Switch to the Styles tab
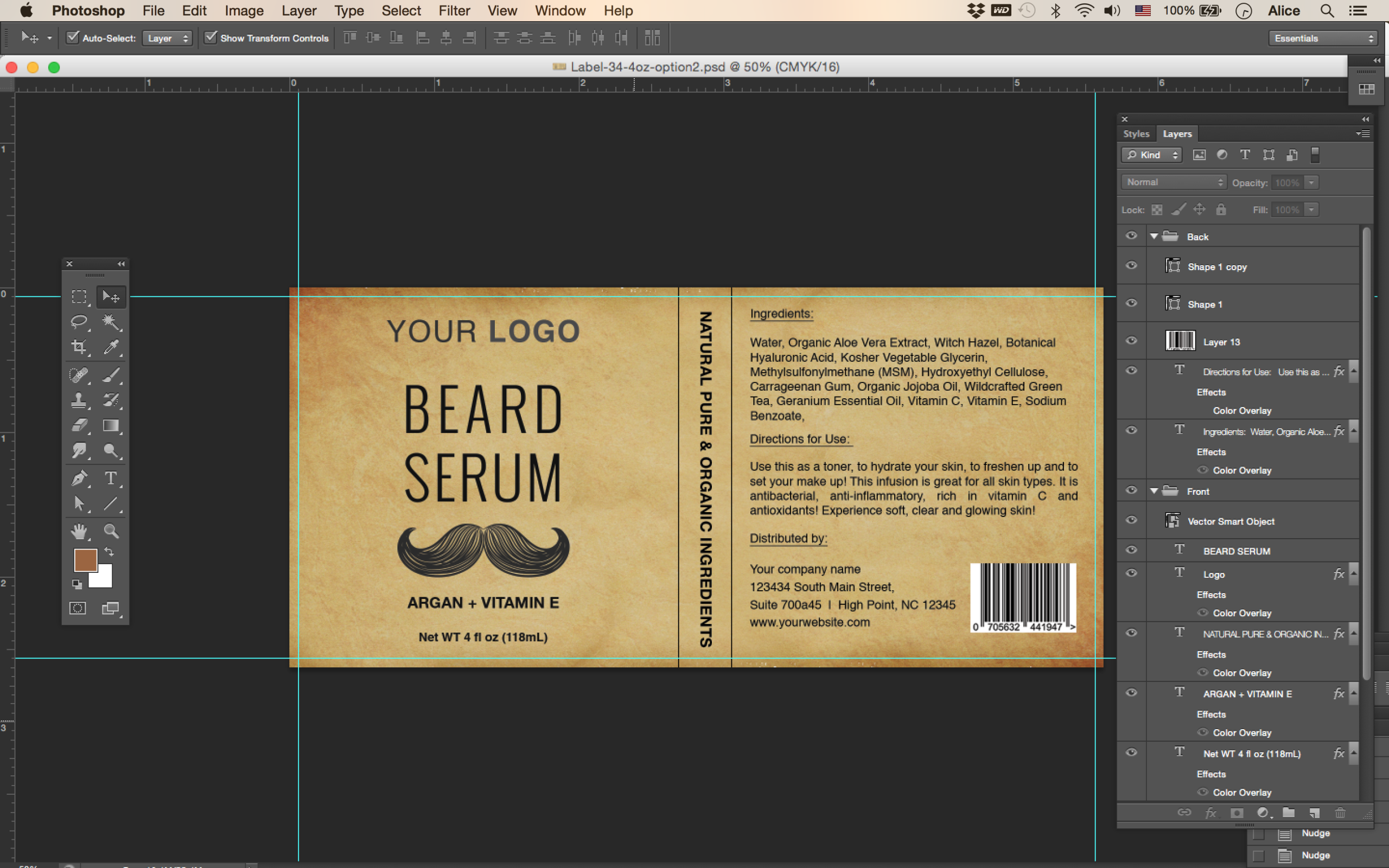Image resolution: width=1389 pixels, height=868 pixels. (1136, 134)
